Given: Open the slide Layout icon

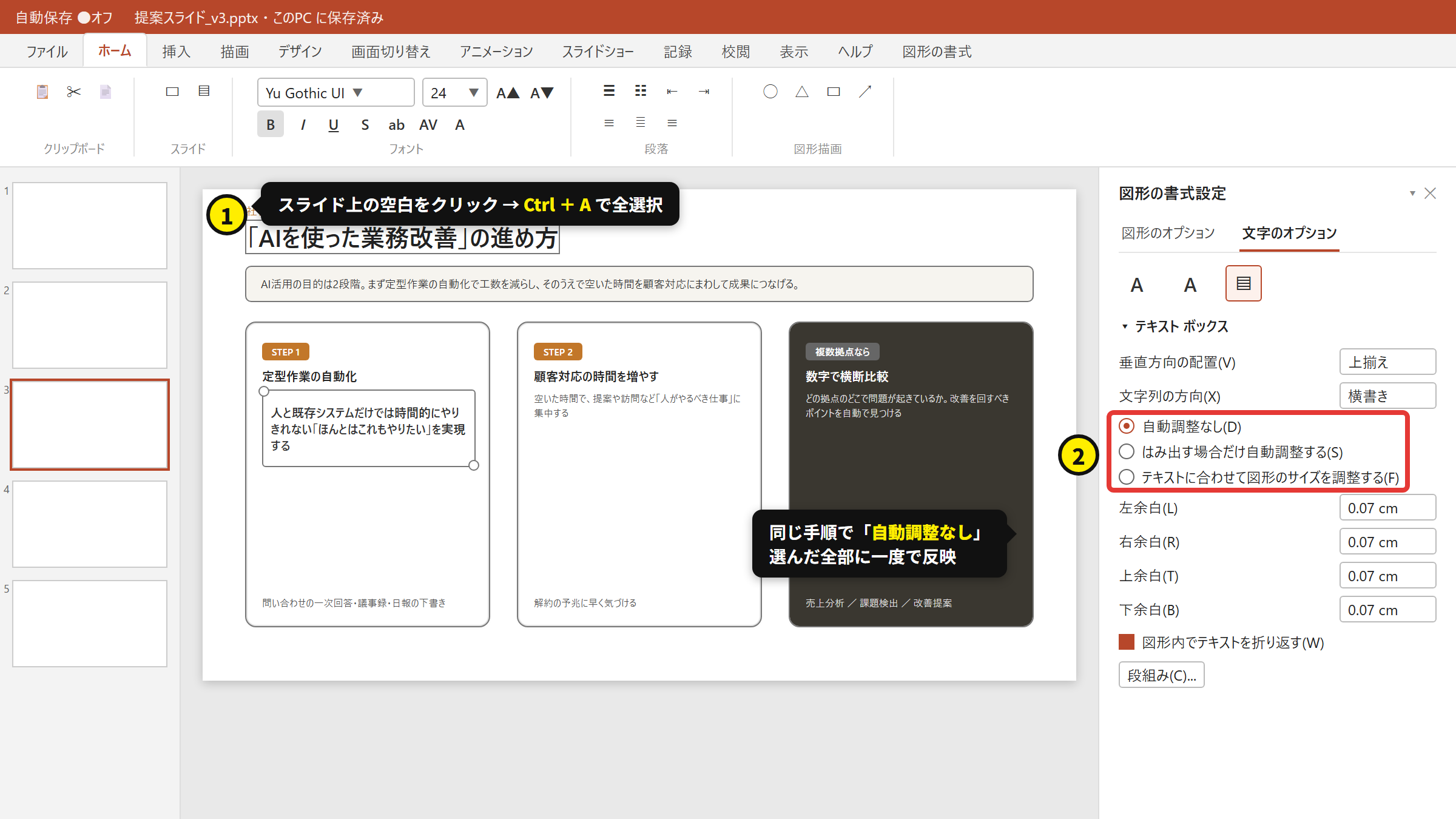Looking at the screenshot, I should coord(204,91).
